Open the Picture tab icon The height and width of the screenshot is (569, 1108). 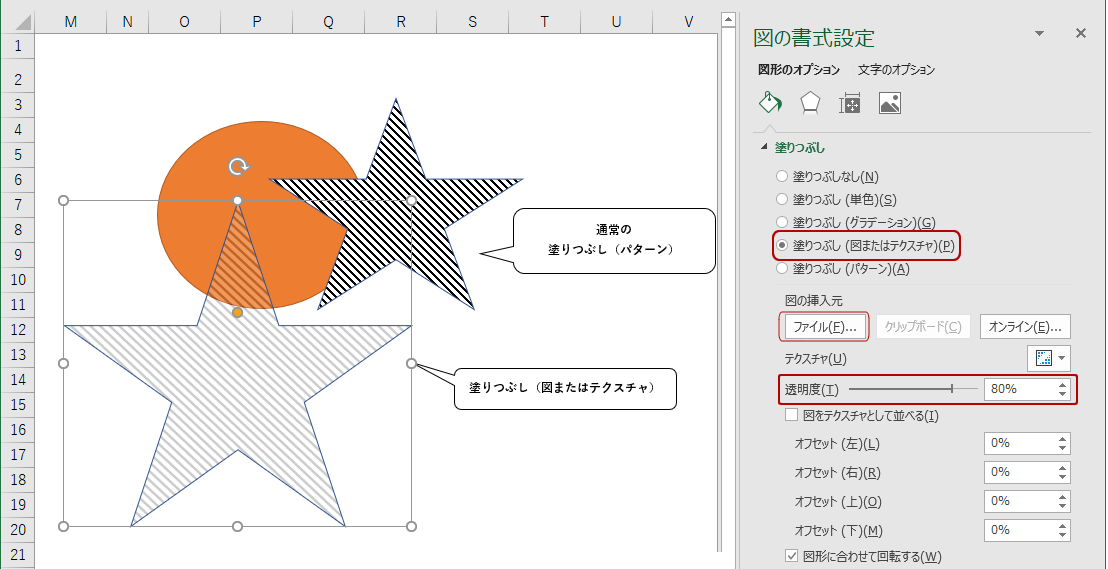pyautogui.click(x=890, y=103)
